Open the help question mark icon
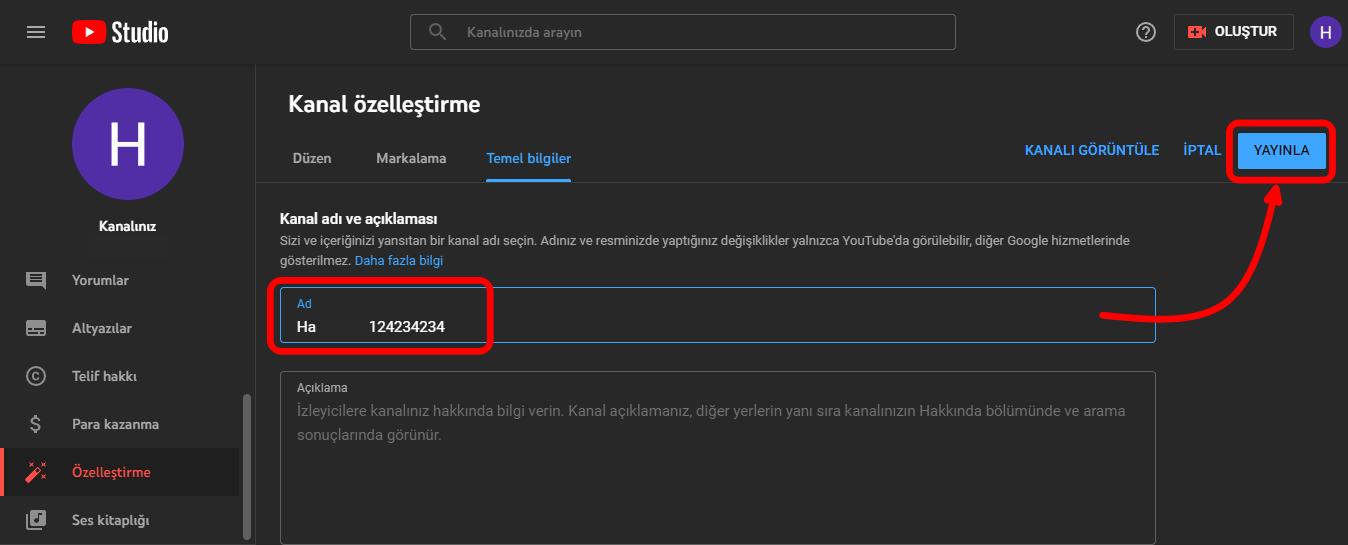Image resolution: width=1348 pixels, height=545 pixels. 1146,32
